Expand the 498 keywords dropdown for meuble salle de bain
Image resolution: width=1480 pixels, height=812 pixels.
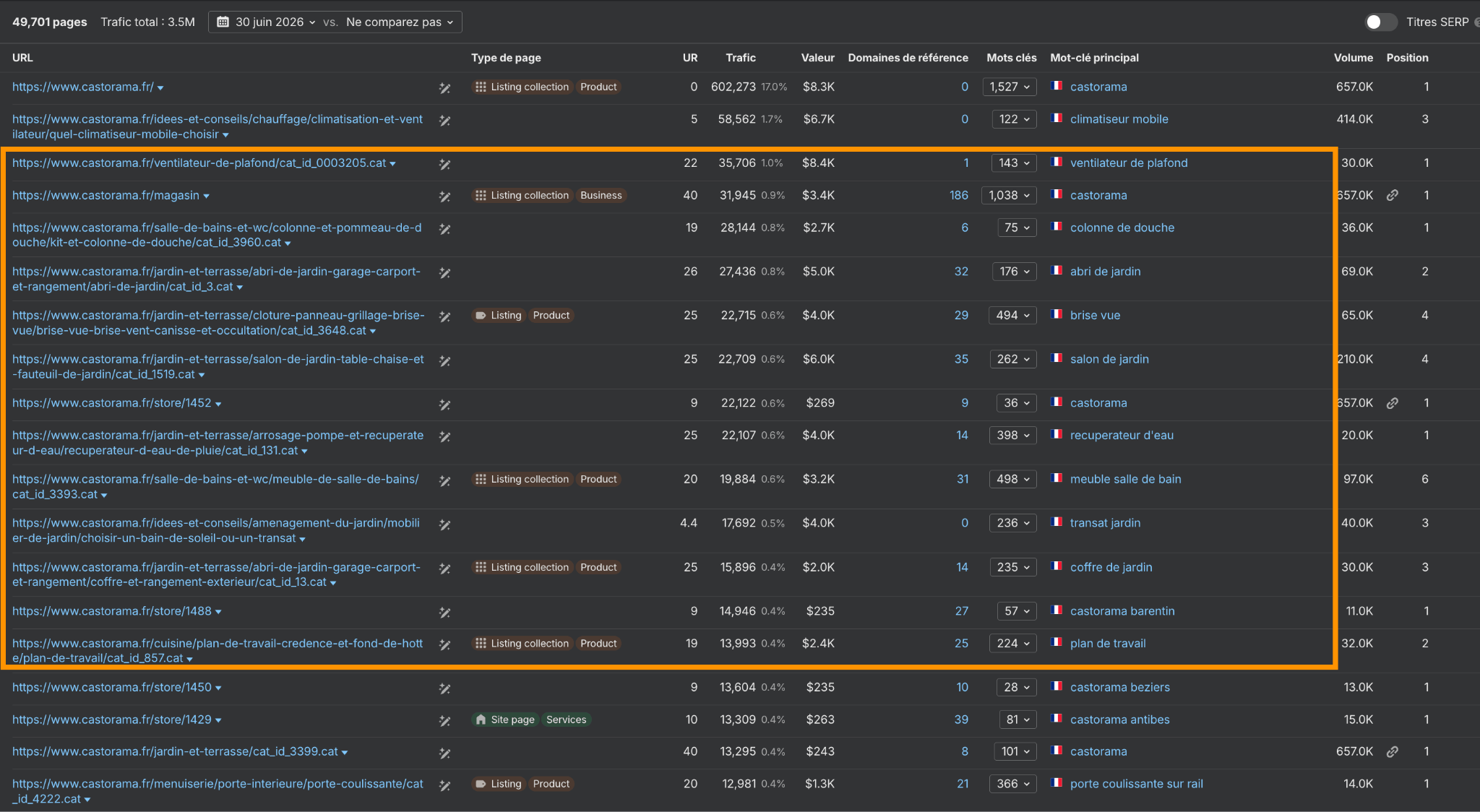pyautogui.click(x=1012, y=479)
